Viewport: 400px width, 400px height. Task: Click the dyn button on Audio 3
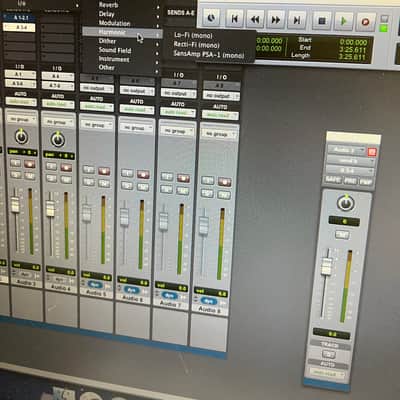pos(25,275)
